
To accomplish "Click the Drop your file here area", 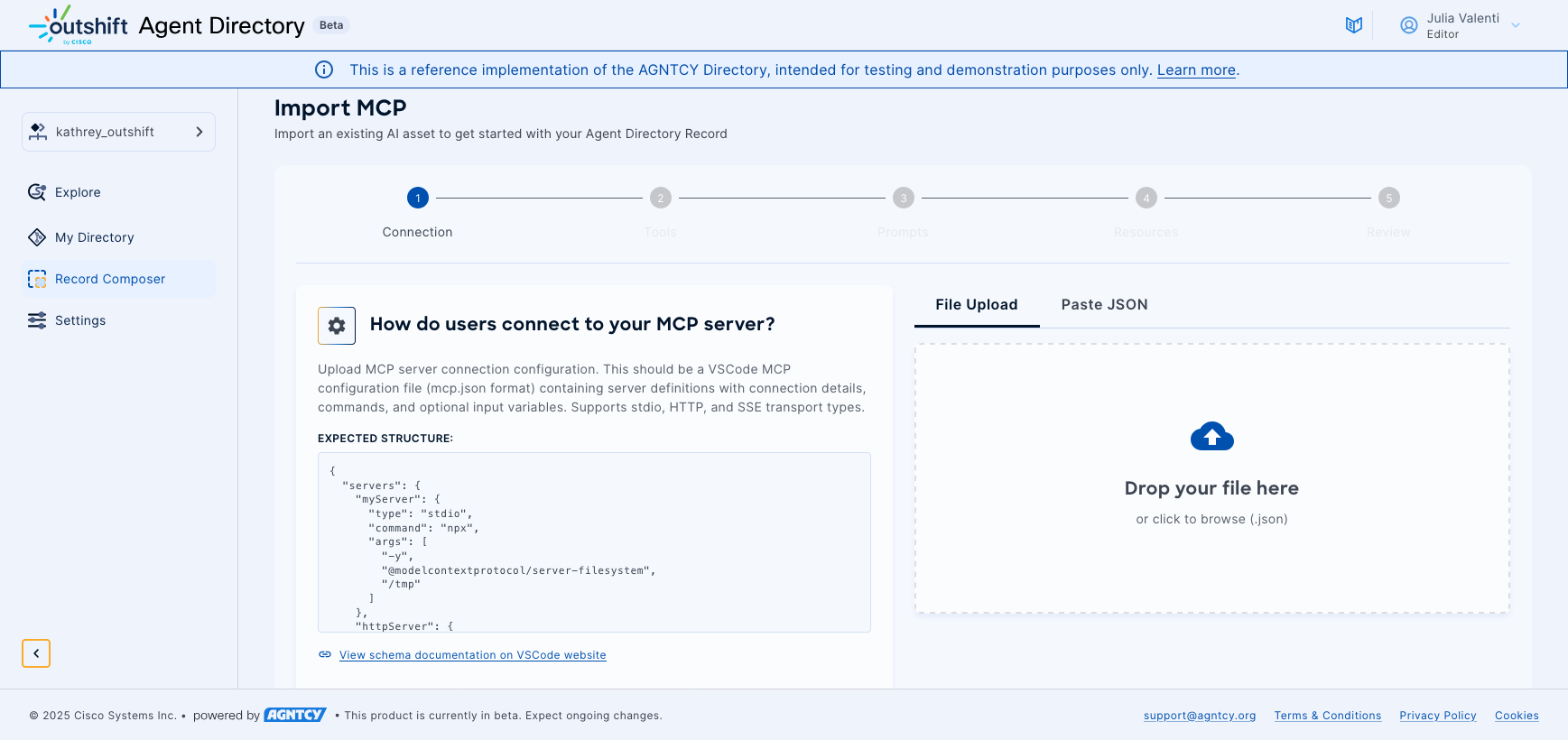I will (1211, 488).
